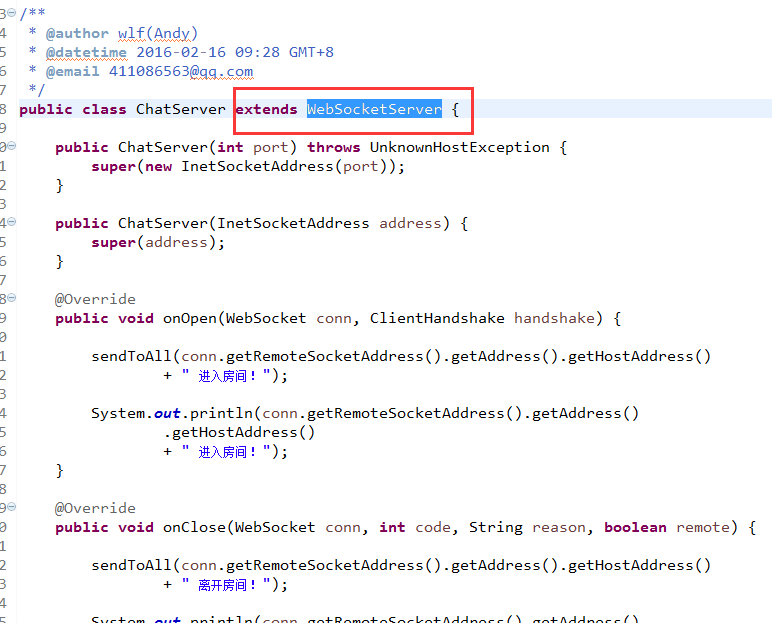Image resolution: width=772 pixels, height=623 pixels.
Task: Click UnknownHostException in the constructor signature
Action: coord(459,147)
